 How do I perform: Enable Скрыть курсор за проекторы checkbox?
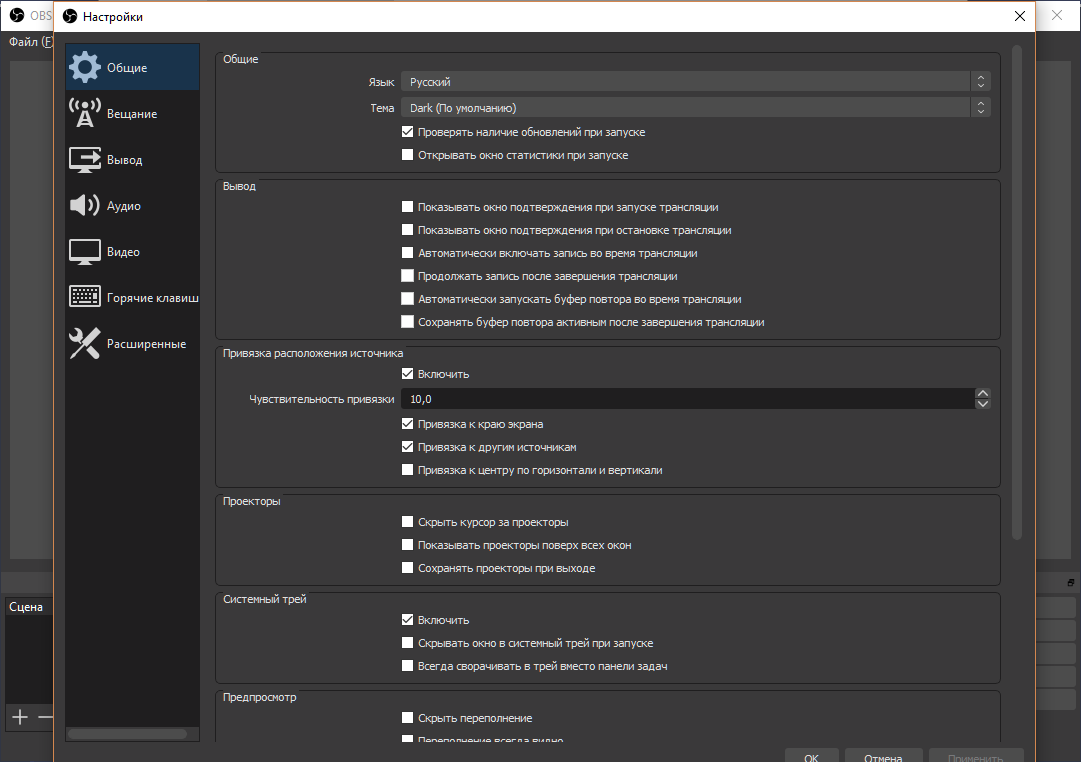point(407,522)
